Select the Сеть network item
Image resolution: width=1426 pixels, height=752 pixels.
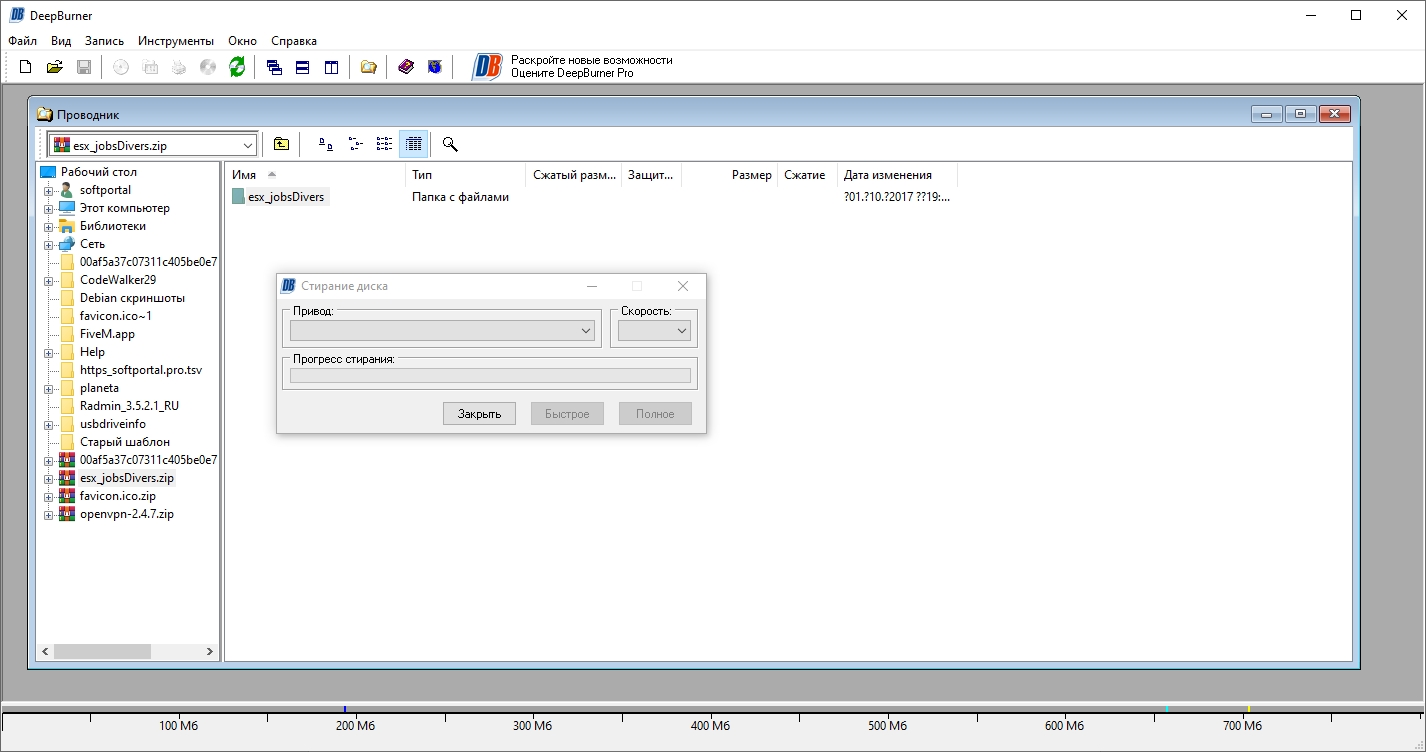pos(92,244)
